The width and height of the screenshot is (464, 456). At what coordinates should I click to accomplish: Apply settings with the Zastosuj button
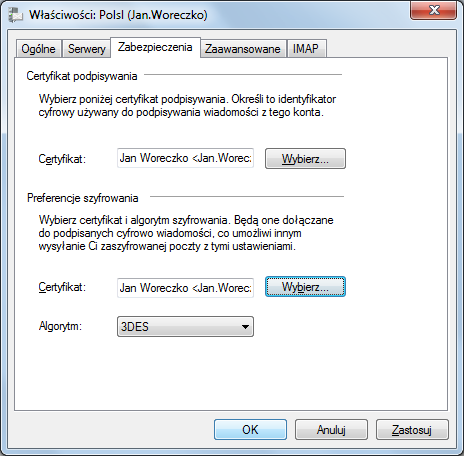pyautogui.click(x=412, y=430)
